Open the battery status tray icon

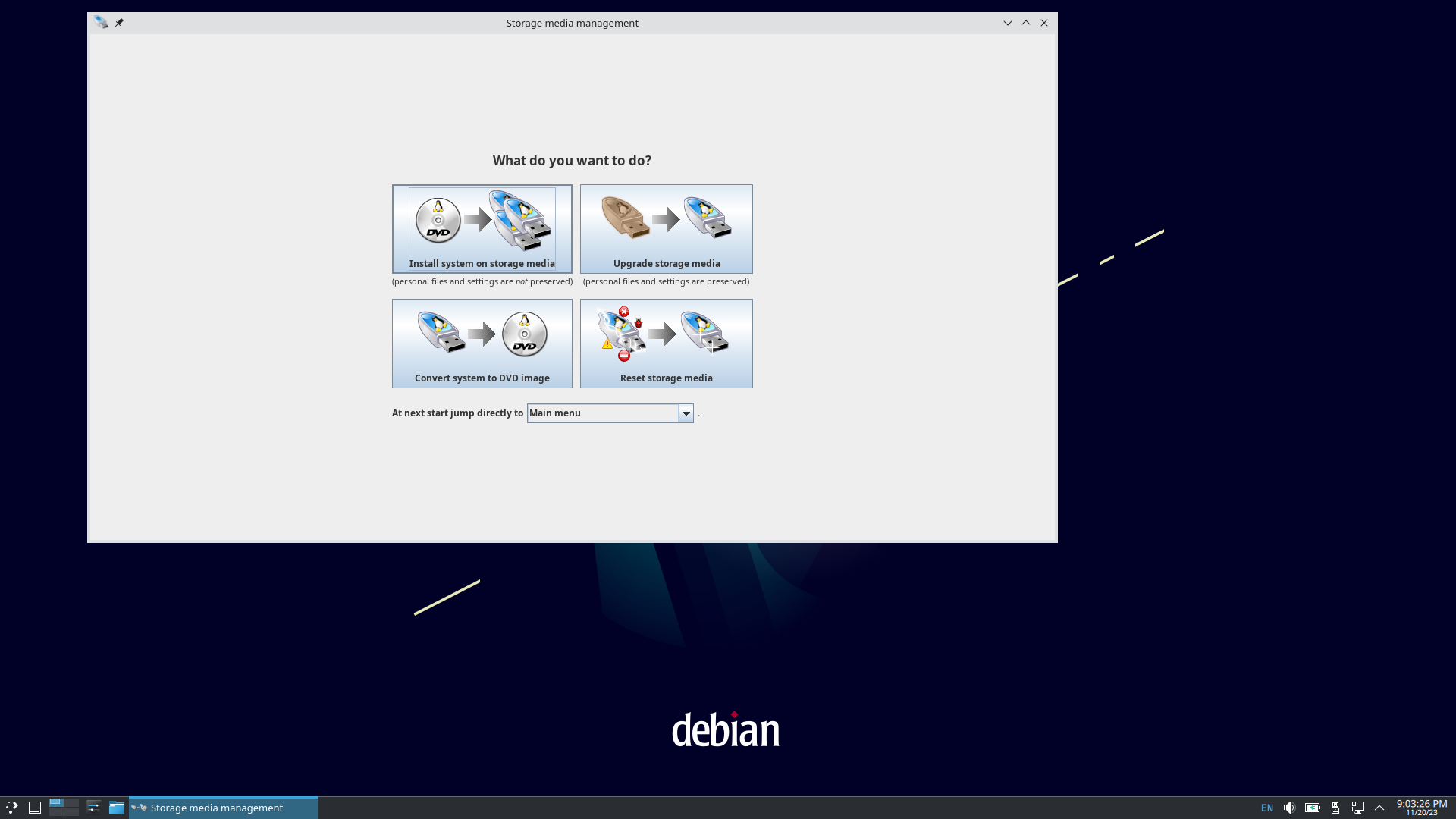point(1313,808)
